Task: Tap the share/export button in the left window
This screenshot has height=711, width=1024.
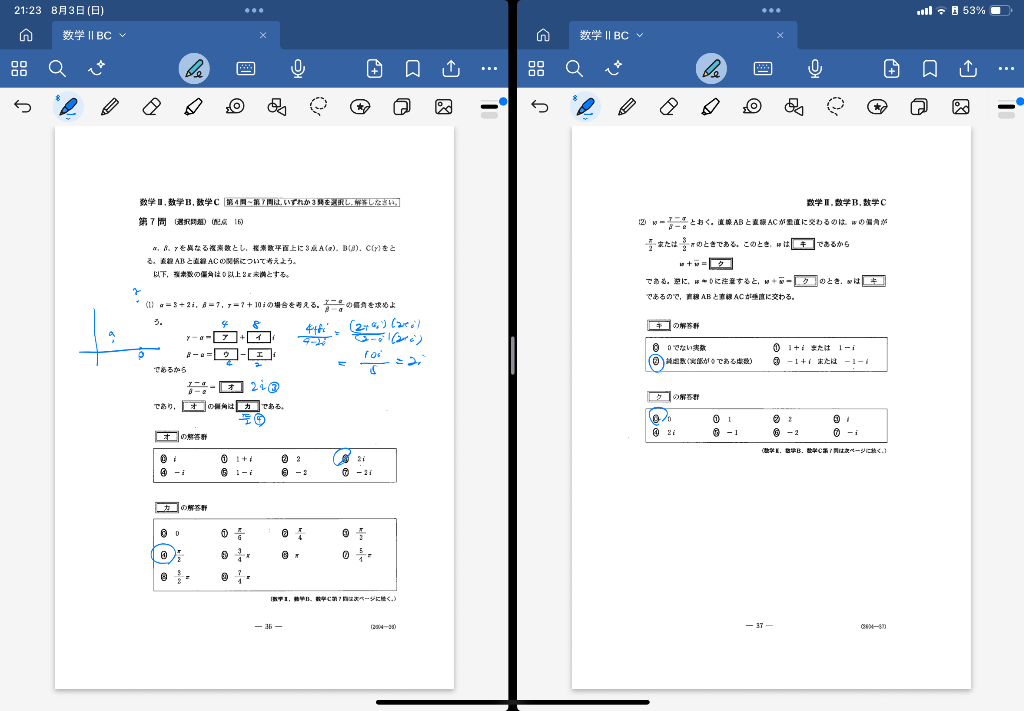Action: coord(451,69)
